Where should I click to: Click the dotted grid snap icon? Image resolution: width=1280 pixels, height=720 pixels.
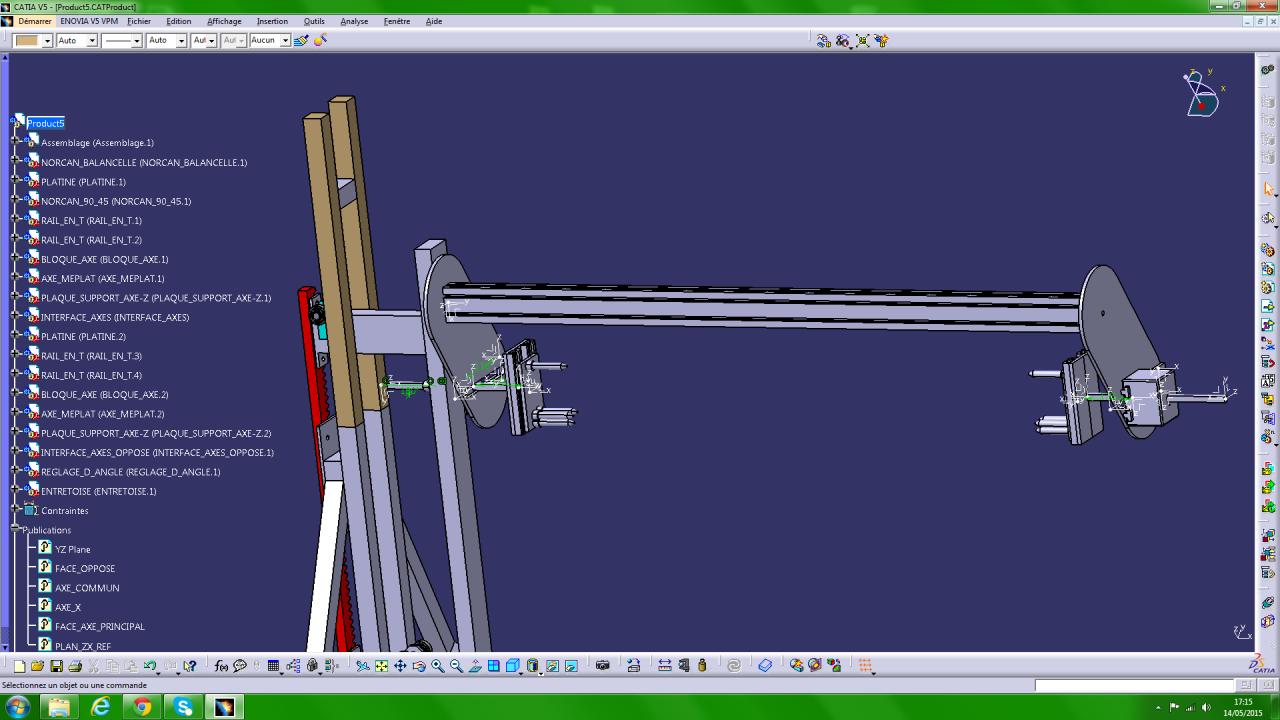pyautogui.click(x=866, y=666)
